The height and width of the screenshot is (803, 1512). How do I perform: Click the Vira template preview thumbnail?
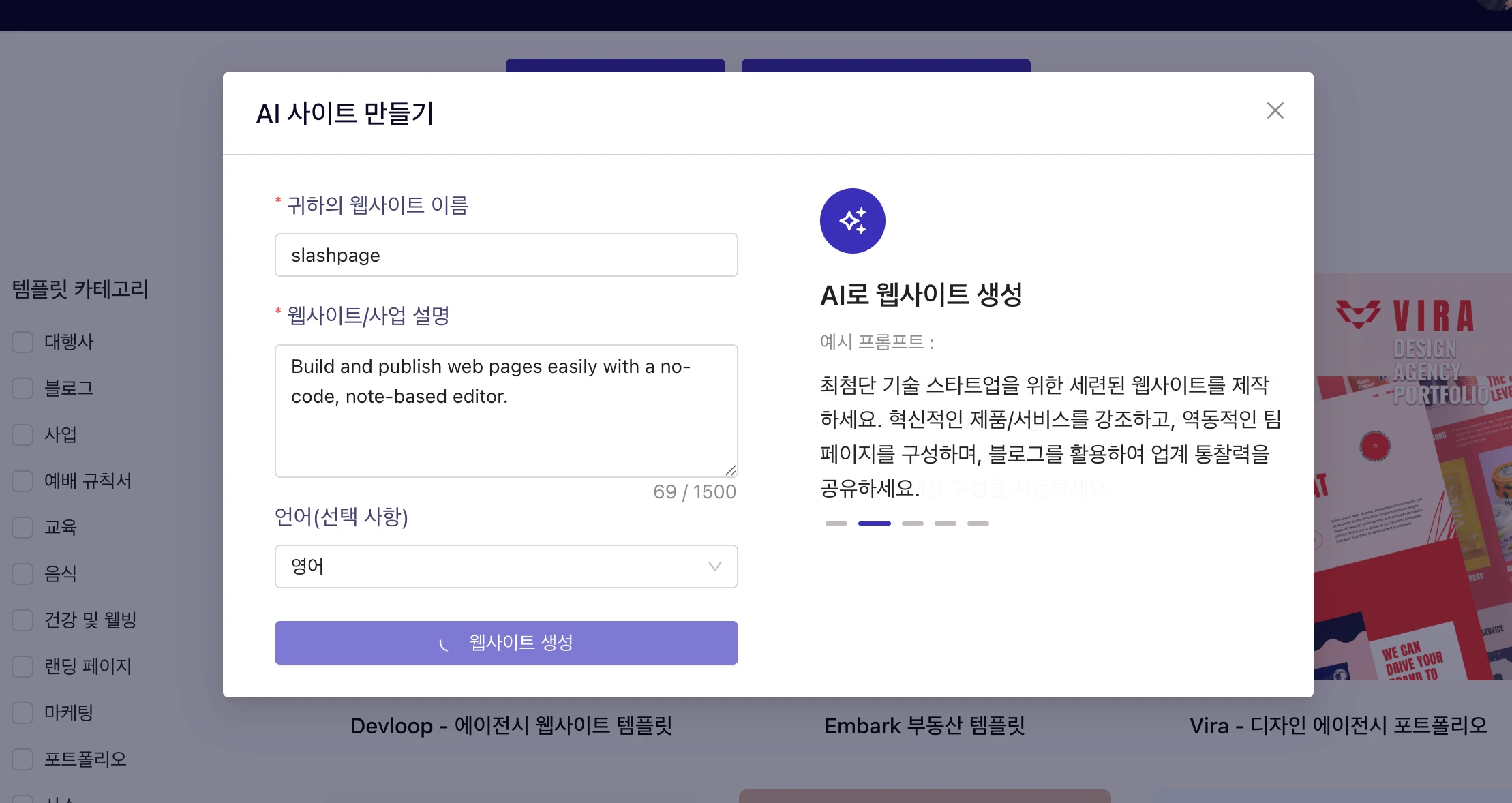[x=1412, y=477]
